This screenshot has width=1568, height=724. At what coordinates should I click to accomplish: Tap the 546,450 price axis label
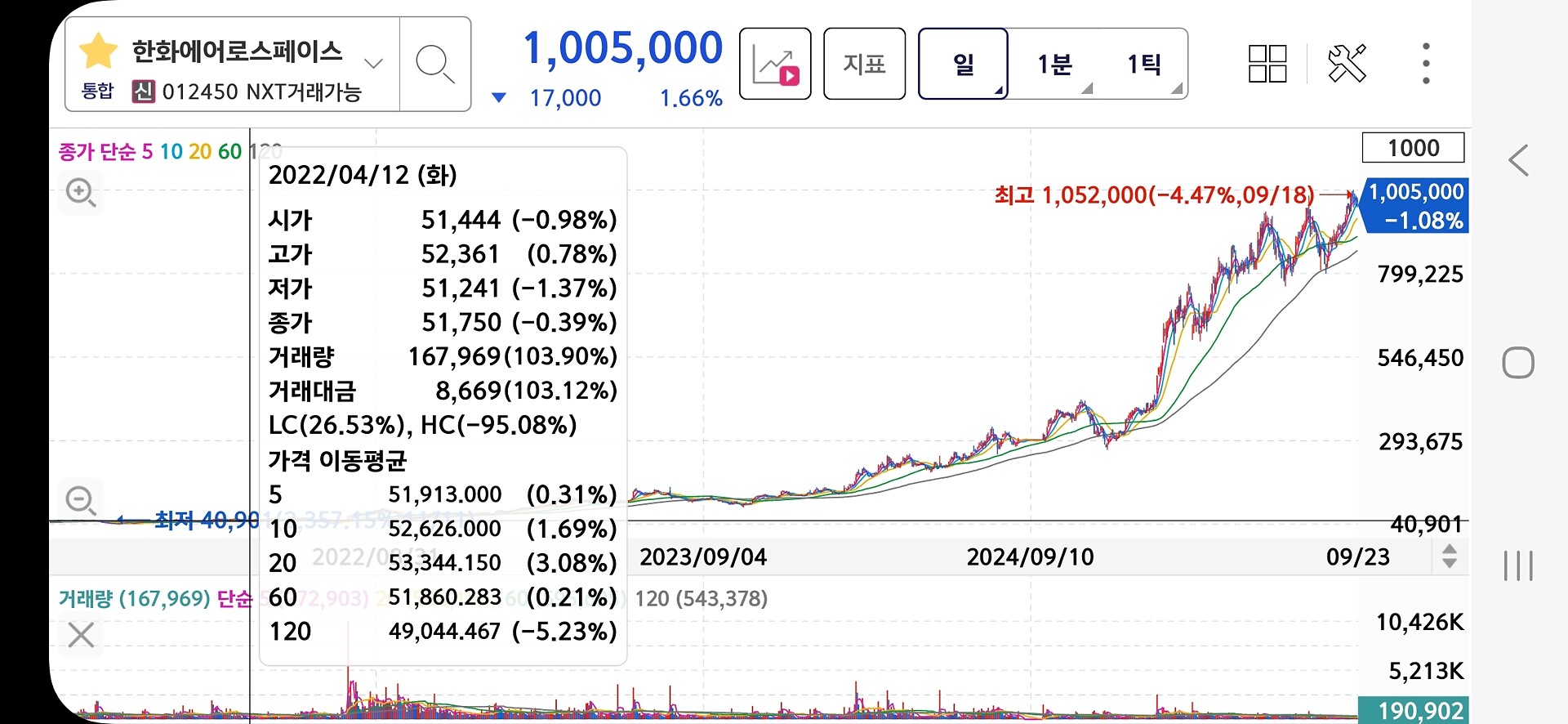pos(1420,358)
